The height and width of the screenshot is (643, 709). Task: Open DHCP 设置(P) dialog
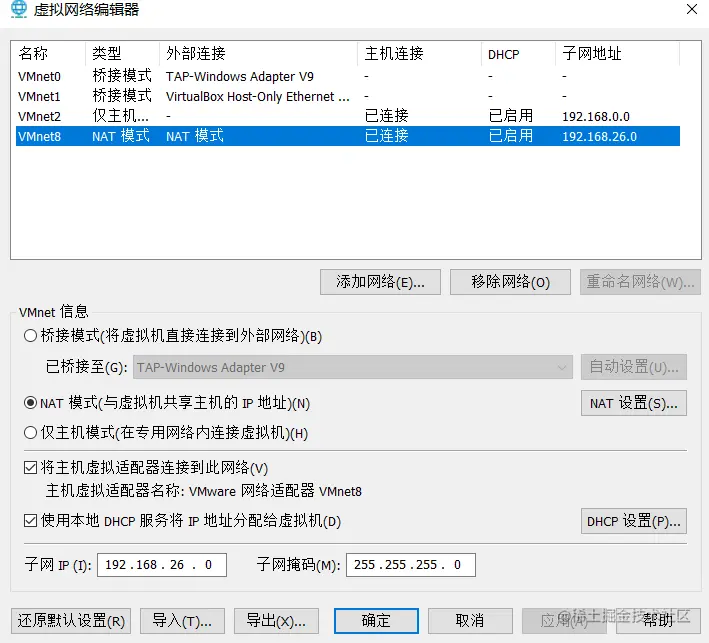click(633, 521)
